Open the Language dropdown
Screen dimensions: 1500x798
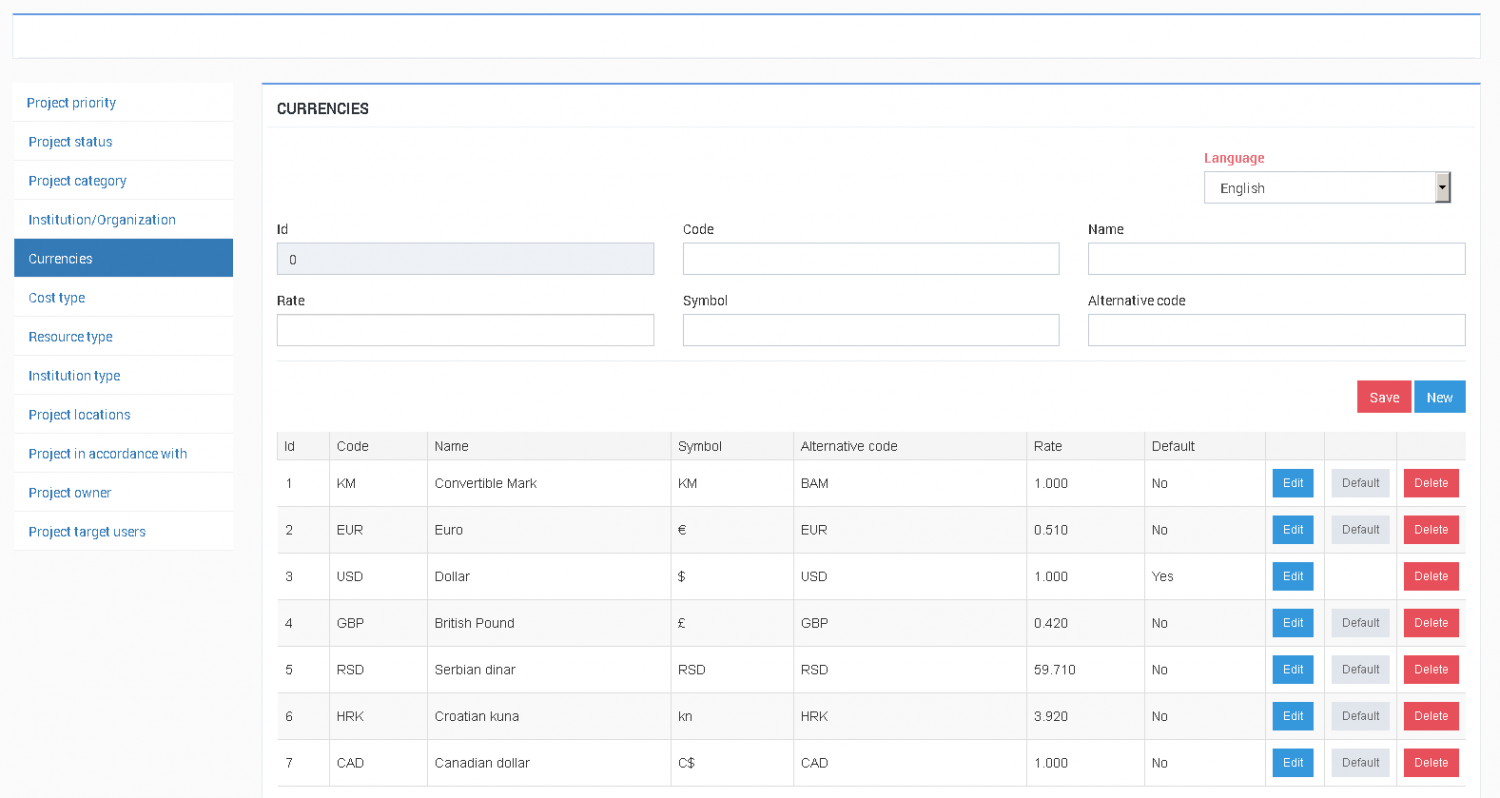coord(1441,187)
